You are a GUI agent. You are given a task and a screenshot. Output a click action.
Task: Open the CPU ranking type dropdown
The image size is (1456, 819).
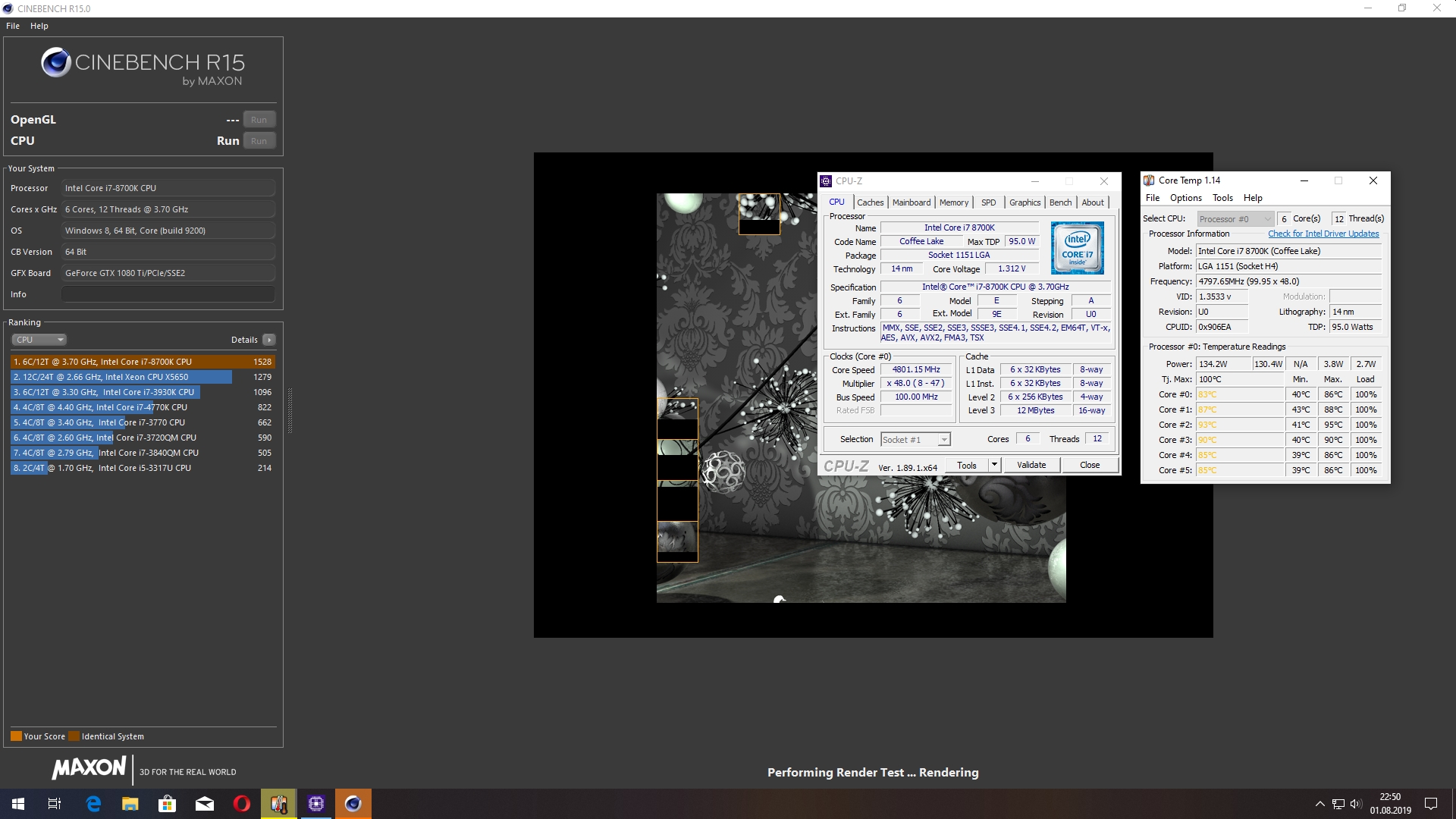pos(39,340)
